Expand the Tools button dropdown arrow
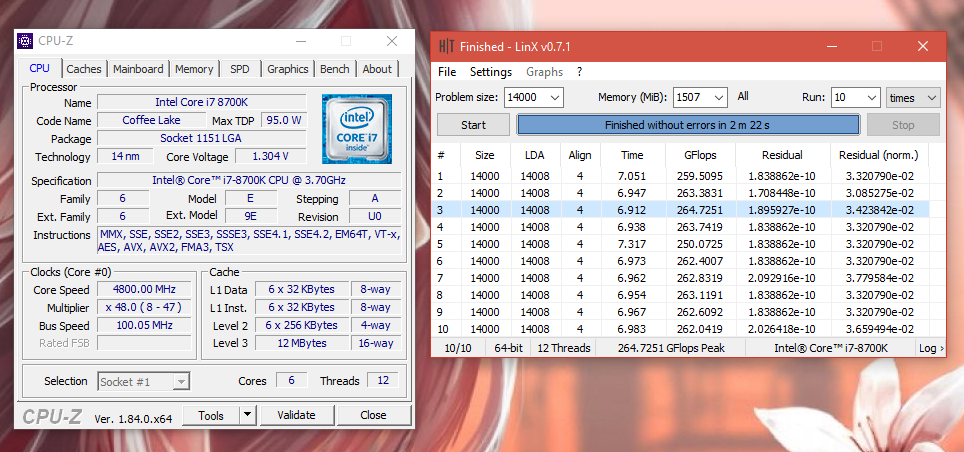Image resolution: width=964 pixels, height=452 pixels. pyautogui.click(x=247, y=415)
